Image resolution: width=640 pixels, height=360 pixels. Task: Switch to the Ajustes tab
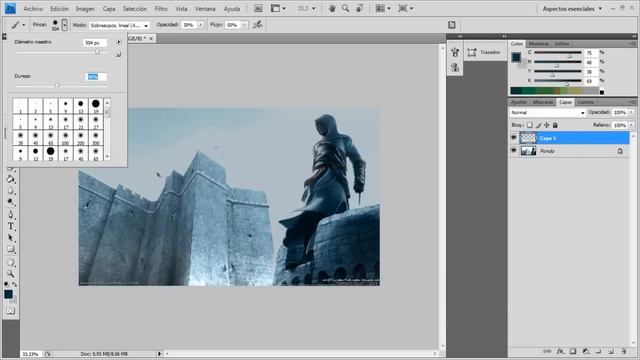pos(519,102)
